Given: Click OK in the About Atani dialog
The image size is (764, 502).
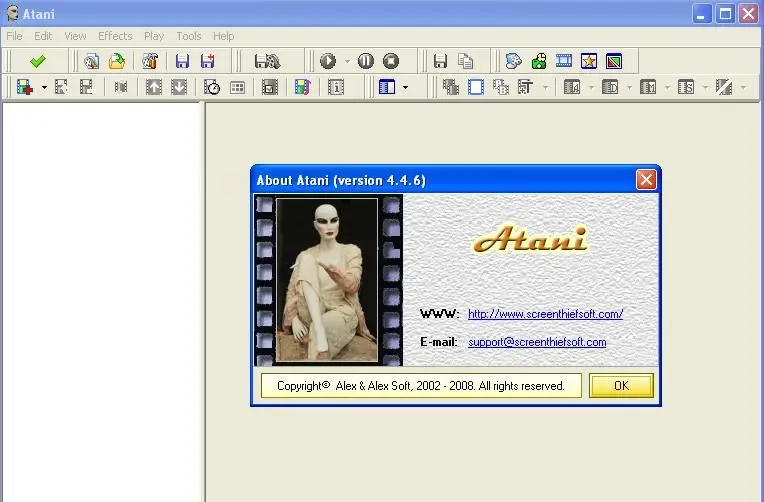Looking at the screenshot, I should pos(621,386).
